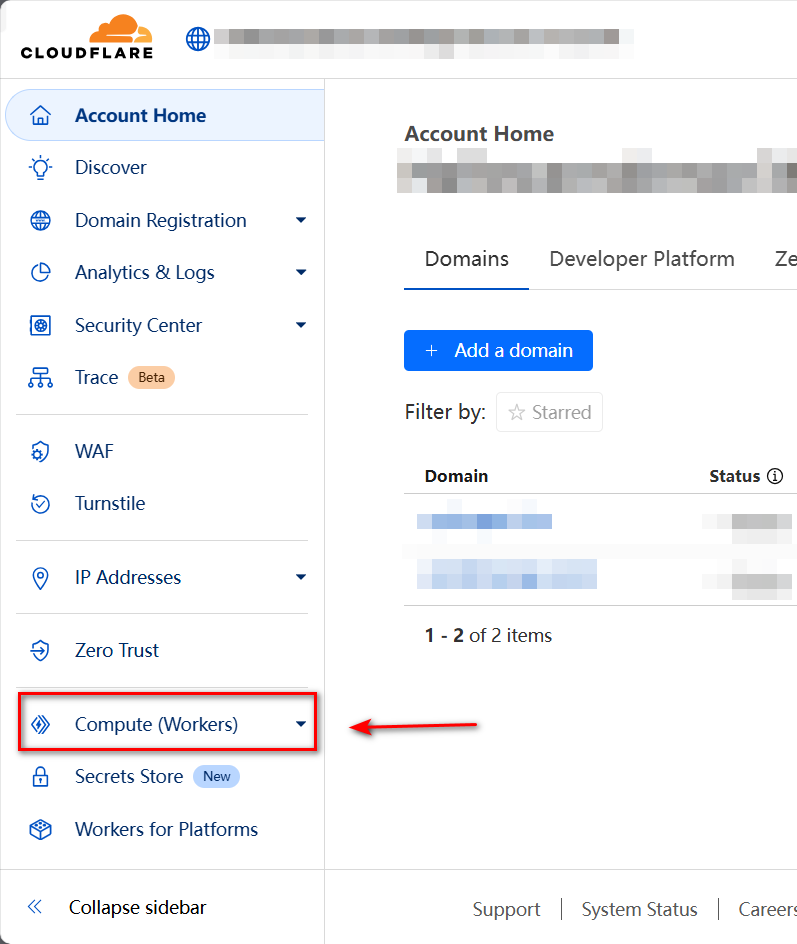
Task: Toggle the Starred filter
Action: click(x=549, y=412)
